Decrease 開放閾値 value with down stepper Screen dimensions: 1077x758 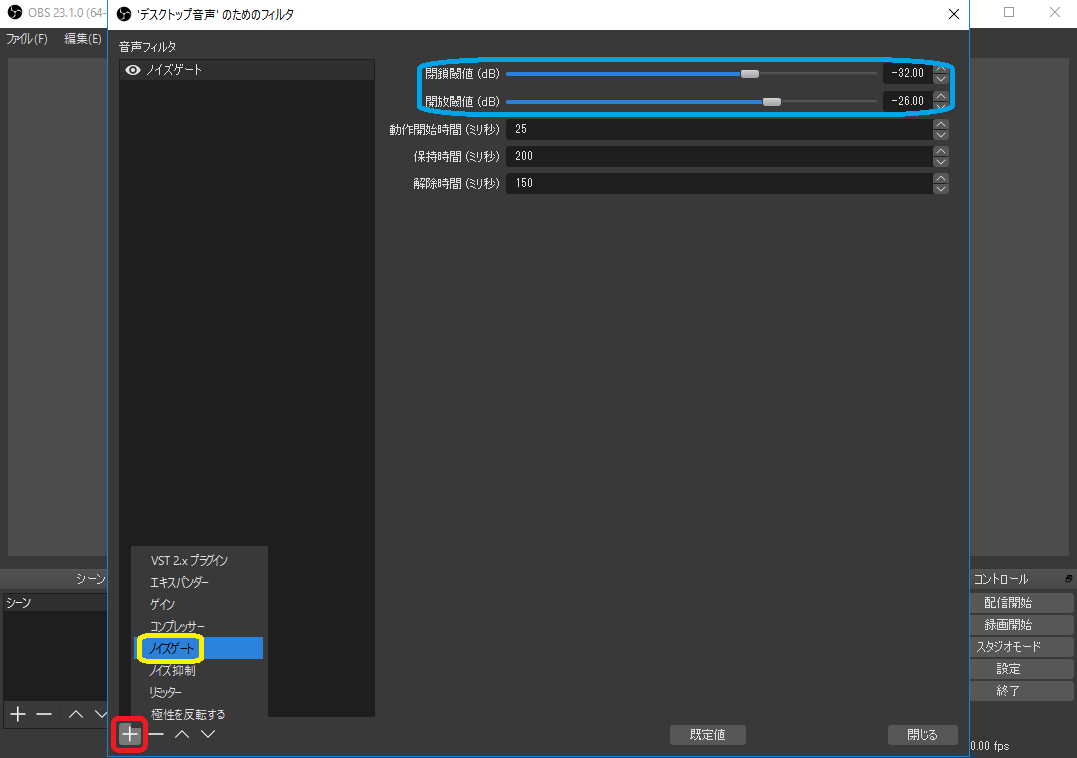tap(940, 106)
